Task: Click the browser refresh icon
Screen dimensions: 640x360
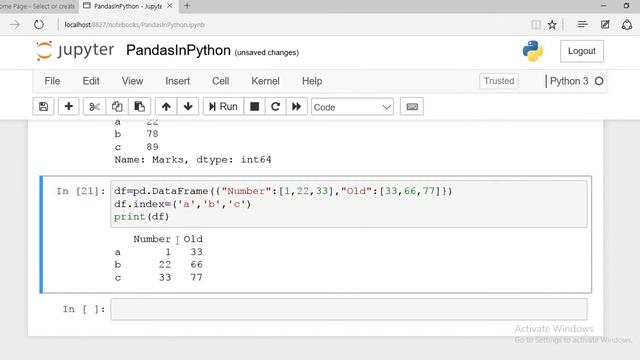Action: 39,25
